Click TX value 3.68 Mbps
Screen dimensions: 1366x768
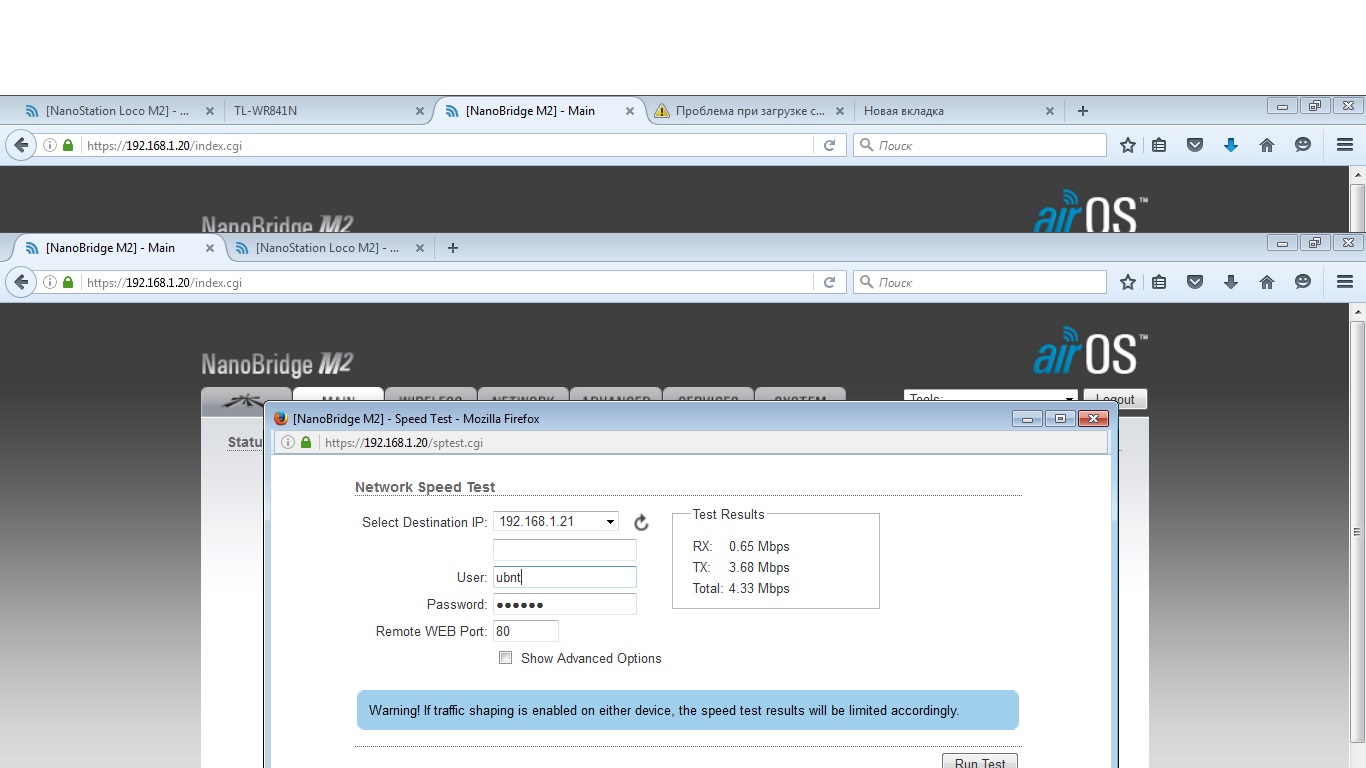coord(759,567)
